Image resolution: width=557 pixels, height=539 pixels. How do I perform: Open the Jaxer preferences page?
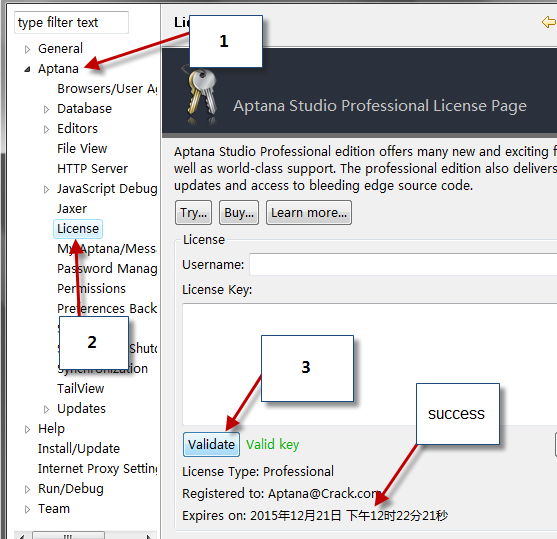(x=72, y=209)
